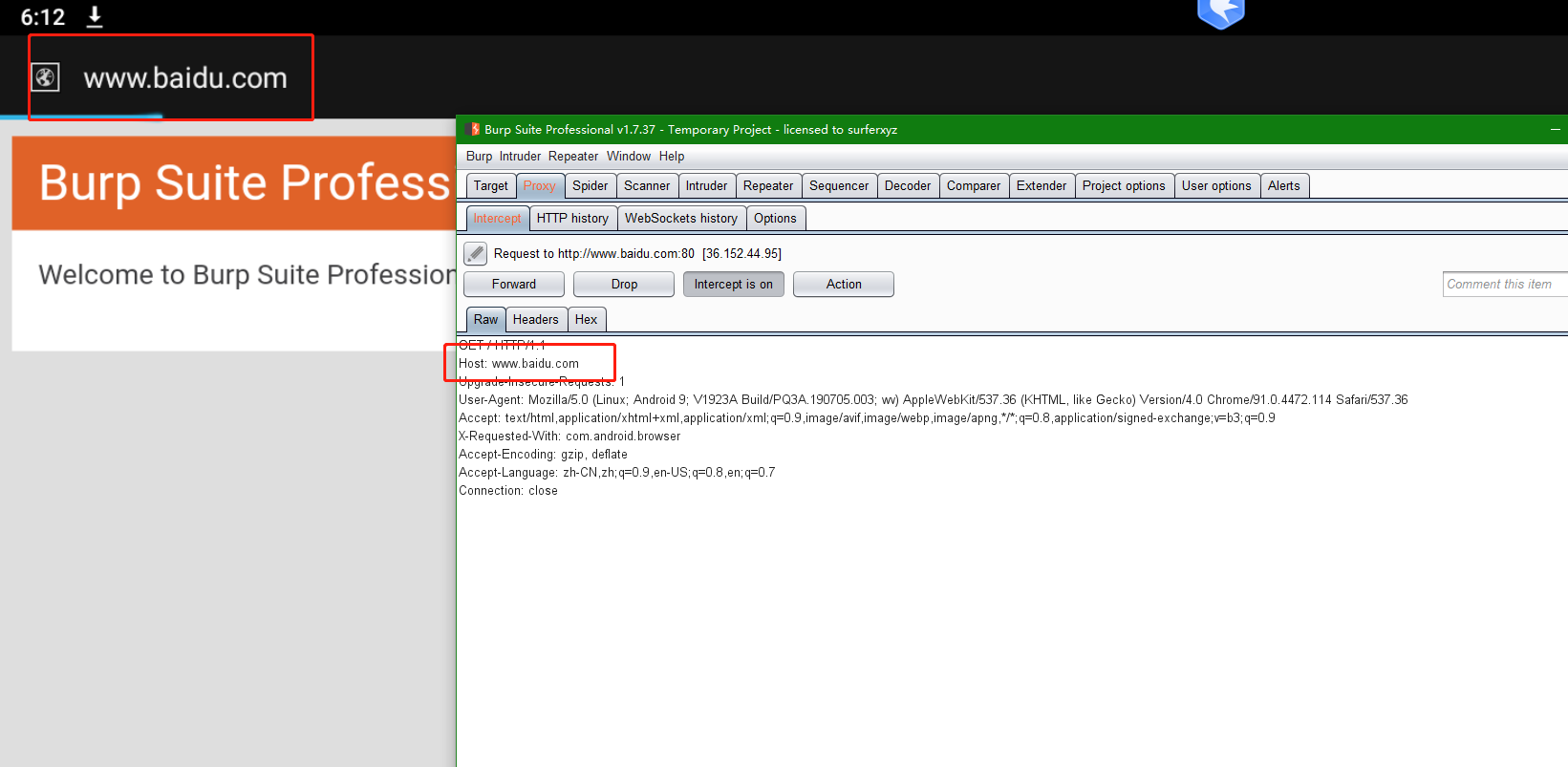Click the pencil edit icon beside Request to
The image size is (1568, 767).
pos(475,253)
